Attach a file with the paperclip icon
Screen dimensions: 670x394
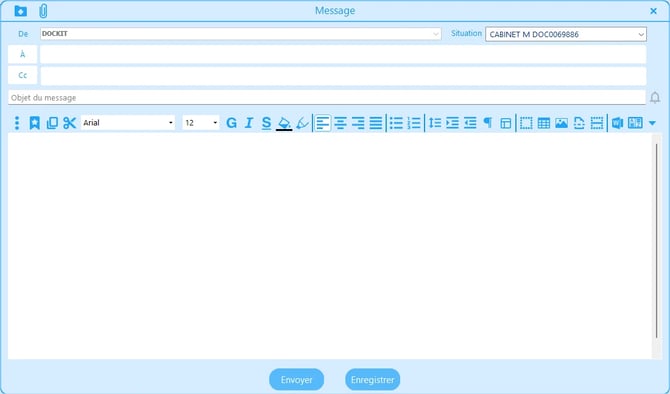(43, 11)
